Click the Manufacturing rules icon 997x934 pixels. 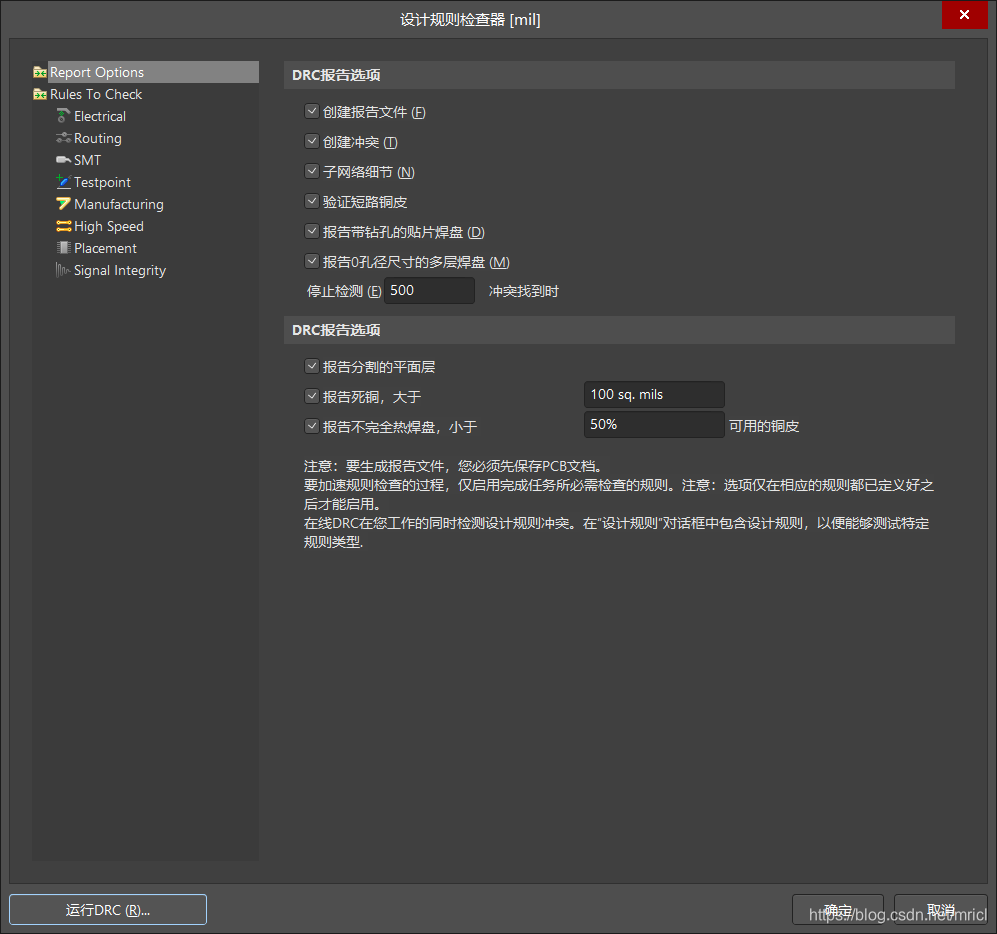pos(63,204)
